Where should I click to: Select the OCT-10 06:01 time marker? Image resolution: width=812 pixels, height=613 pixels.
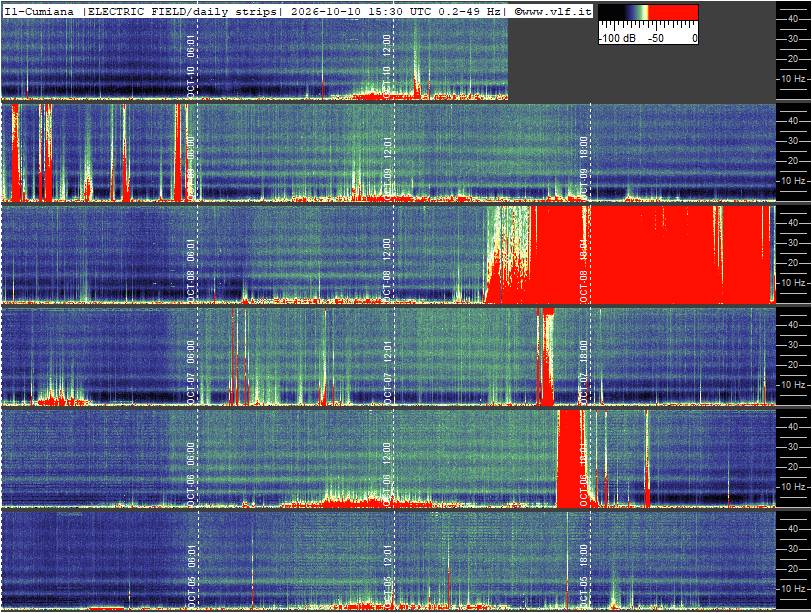coord(191,66)
